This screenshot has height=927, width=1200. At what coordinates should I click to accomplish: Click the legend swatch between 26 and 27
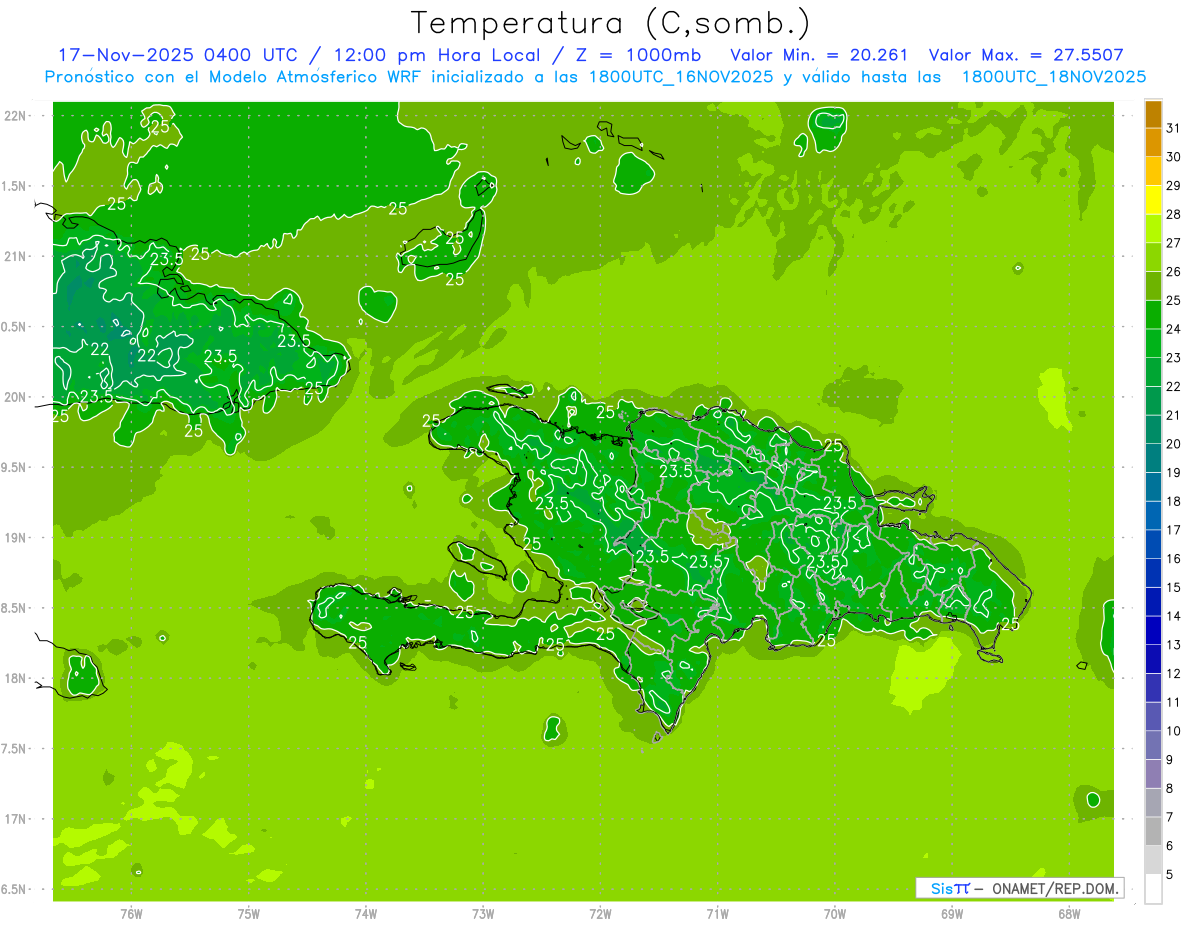tap(1153, 257)
